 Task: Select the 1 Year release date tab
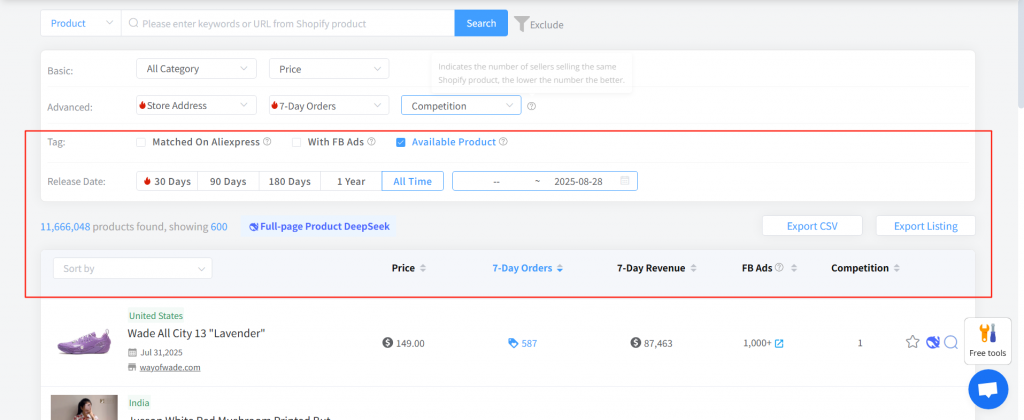[x=350, y=181]
